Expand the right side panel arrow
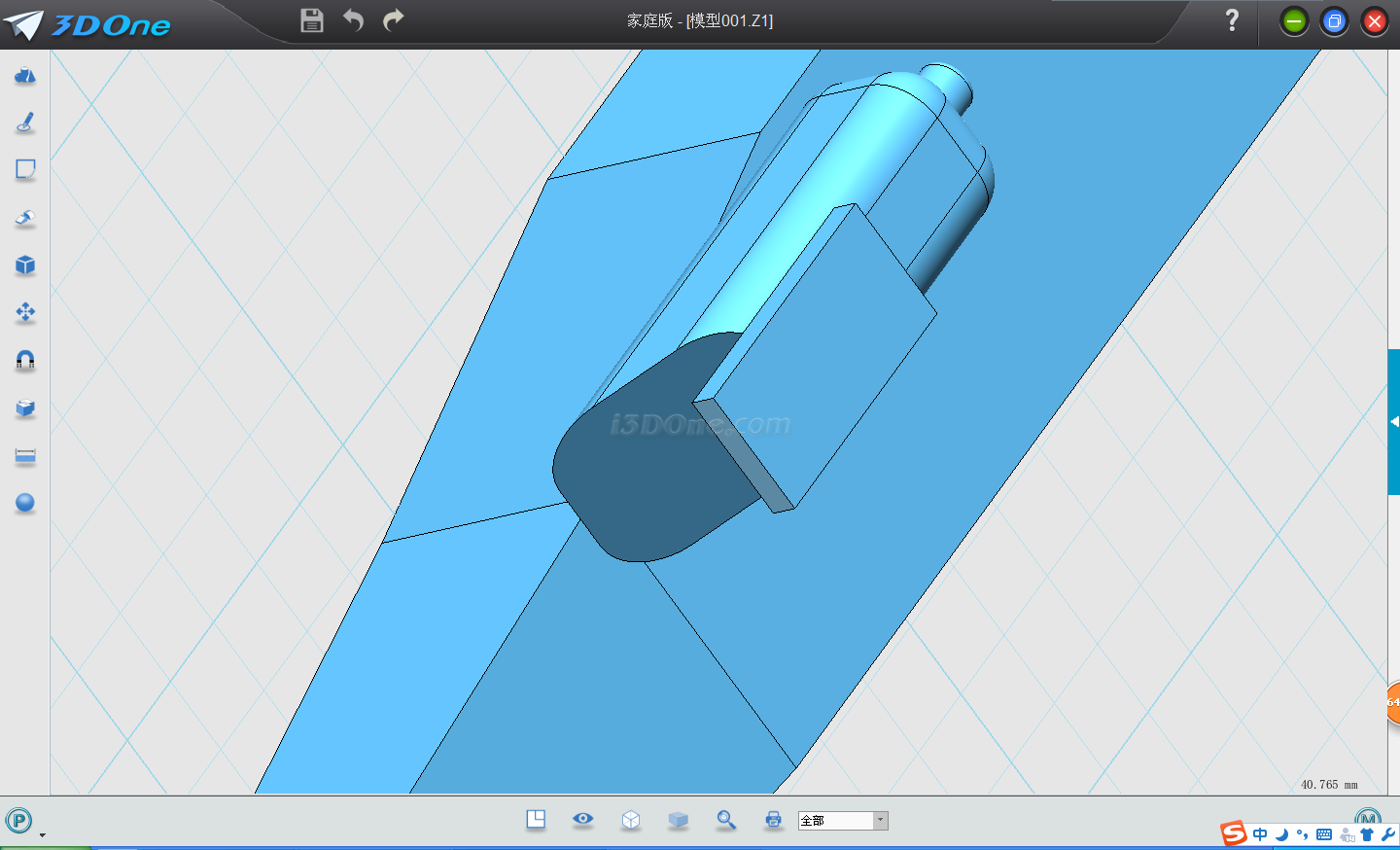Screen dimensions: 1400x850 pyautogui.click(x=1394, y=422)
